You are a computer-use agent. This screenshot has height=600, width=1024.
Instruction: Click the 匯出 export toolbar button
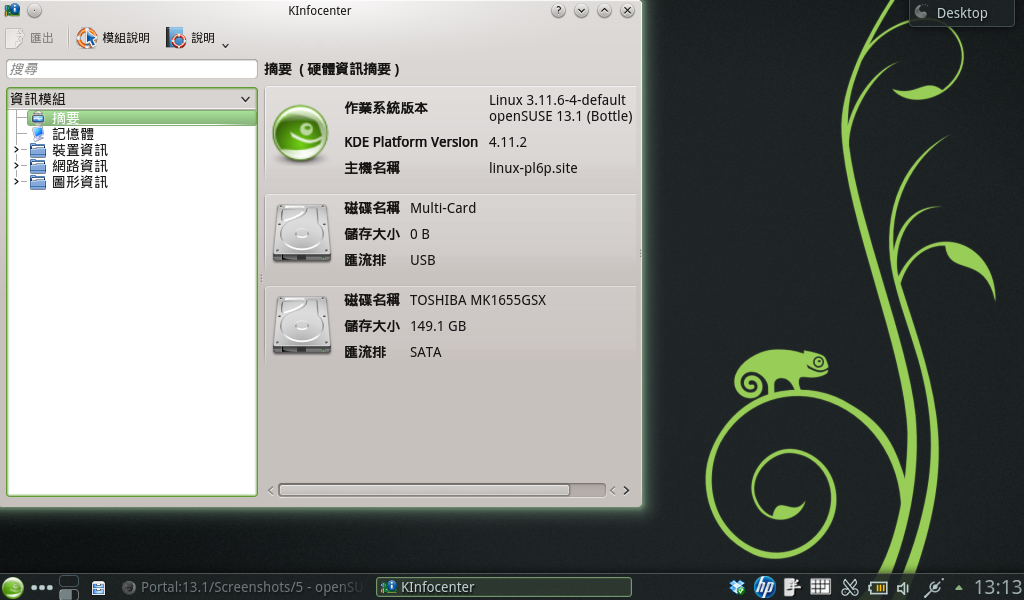[x=30, y=38]
